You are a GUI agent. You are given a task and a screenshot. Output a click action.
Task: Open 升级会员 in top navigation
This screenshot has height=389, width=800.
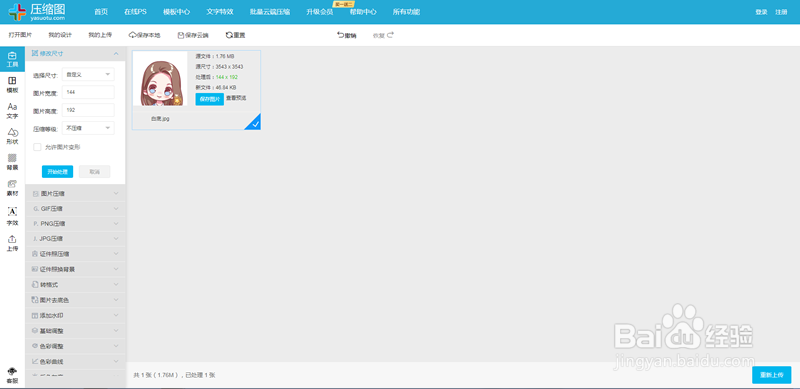point(320,12)
